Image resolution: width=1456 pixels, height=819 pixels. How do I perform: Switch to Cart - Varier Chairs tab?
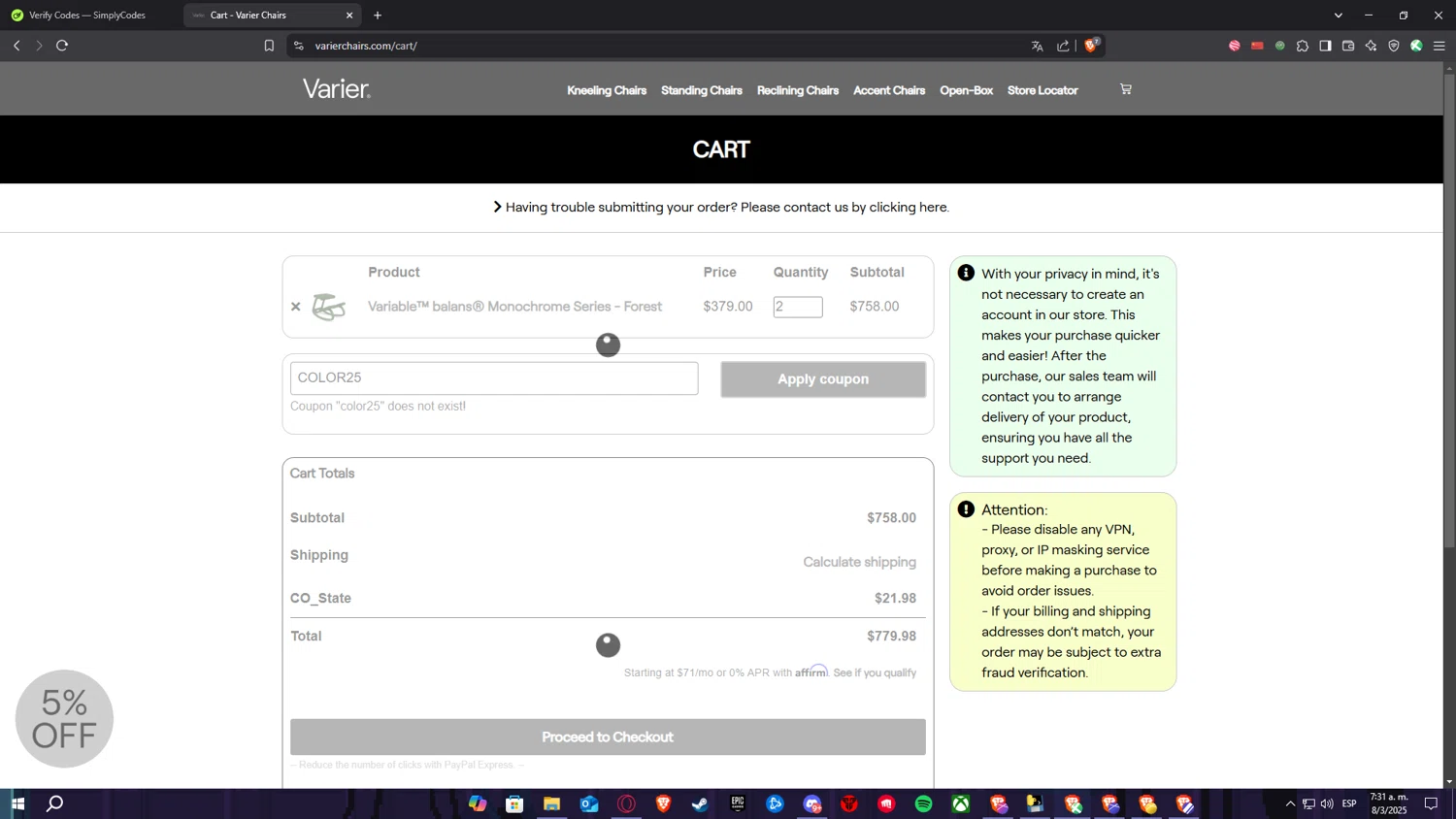click(x=272, y=16)
